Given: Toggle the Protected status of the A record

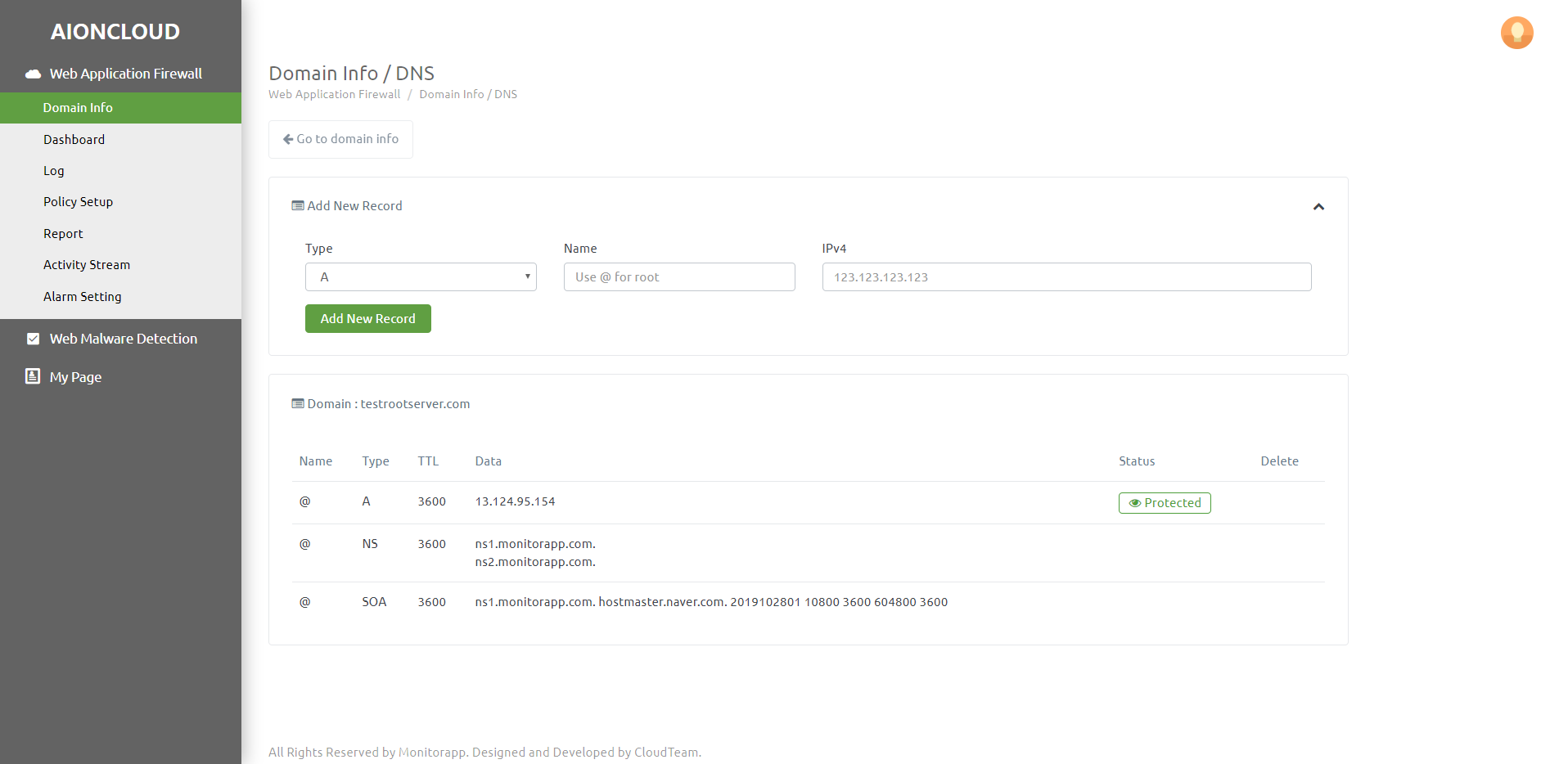Looking at the screenshot, I should tap(1165, 503).
